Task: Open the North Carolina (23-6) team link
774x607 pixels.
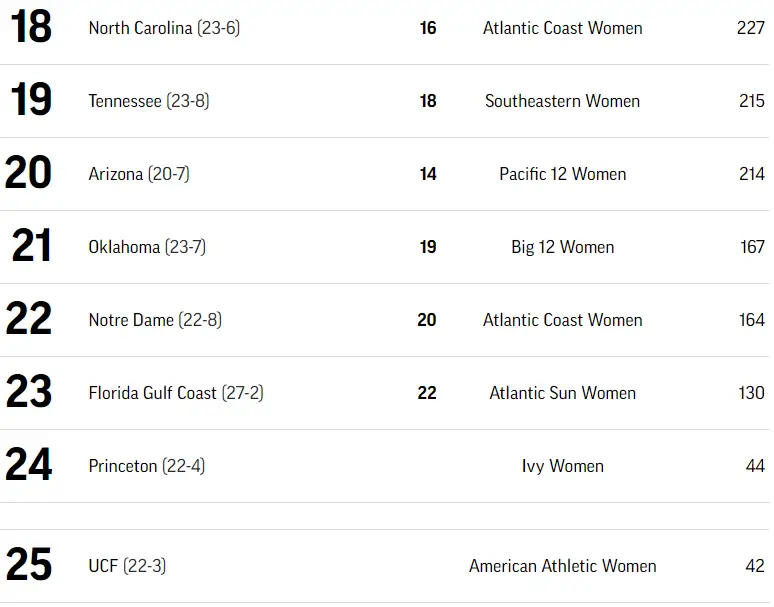Action: [x=164, y=28]
